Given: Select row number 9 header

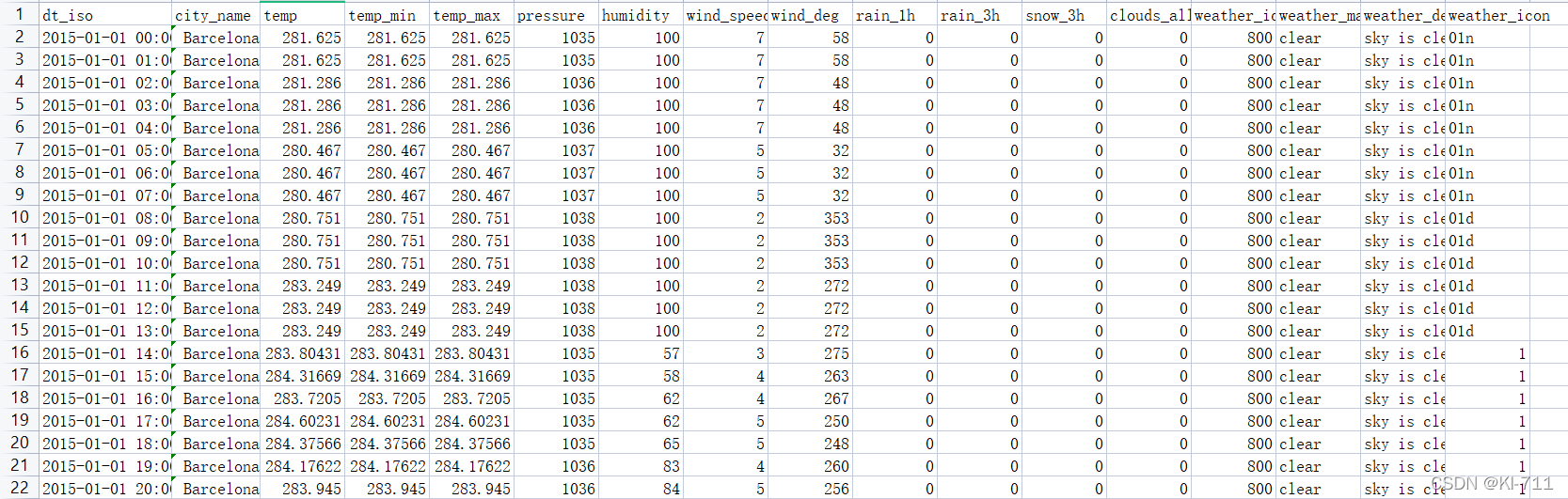Looking at the screenshot, I should pyautogui.click(x=19, y=195).
